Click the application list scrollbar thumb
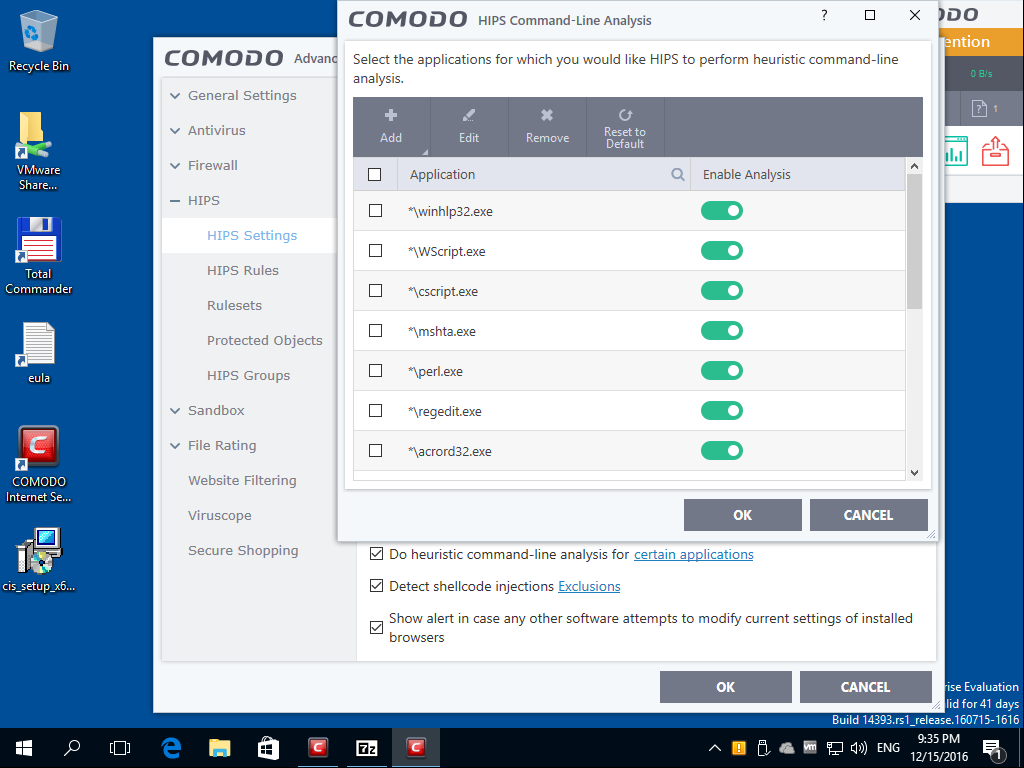 914,242
